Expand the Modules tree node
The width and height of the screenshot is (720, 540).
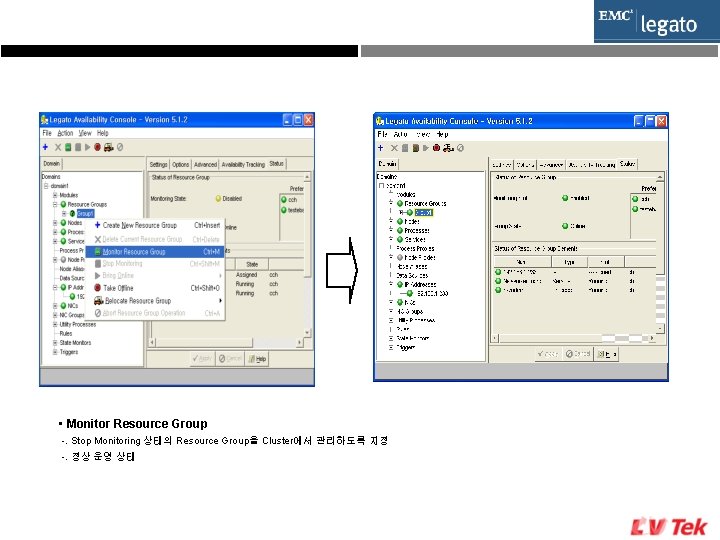[x=55, y=195]
